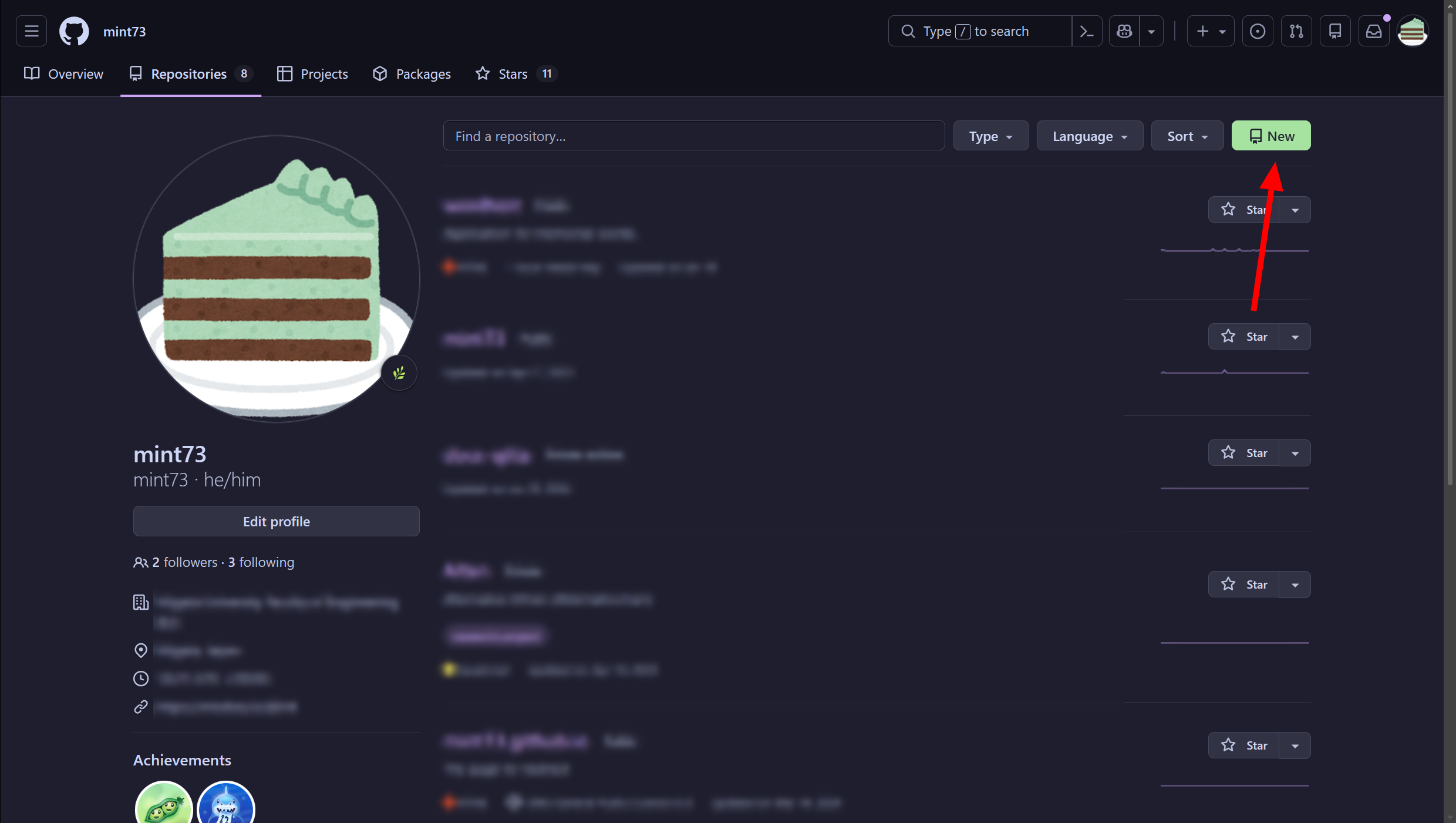
Task: Open the Stars tab
Action: click(x=516, y=74)
